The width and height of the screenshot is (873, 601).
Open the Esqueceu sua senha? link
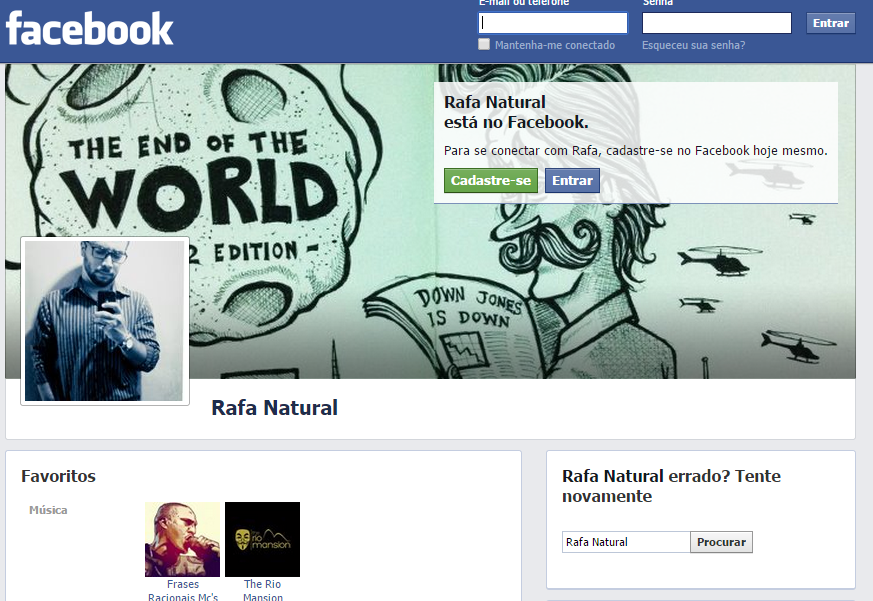pyautogui.click(x=693, y=45)
